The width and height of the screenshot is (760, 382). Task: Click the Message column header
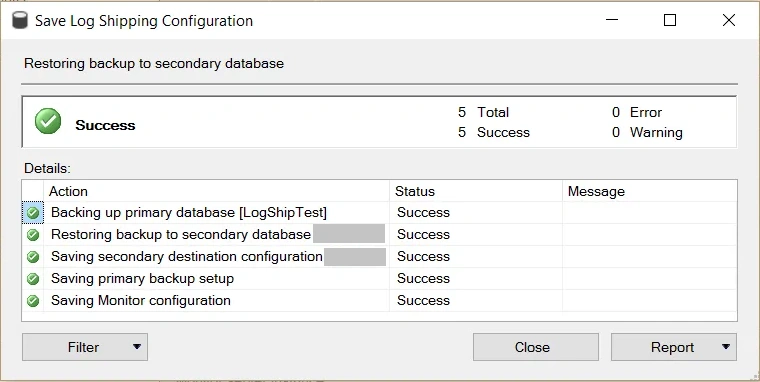tap(650, 191)
